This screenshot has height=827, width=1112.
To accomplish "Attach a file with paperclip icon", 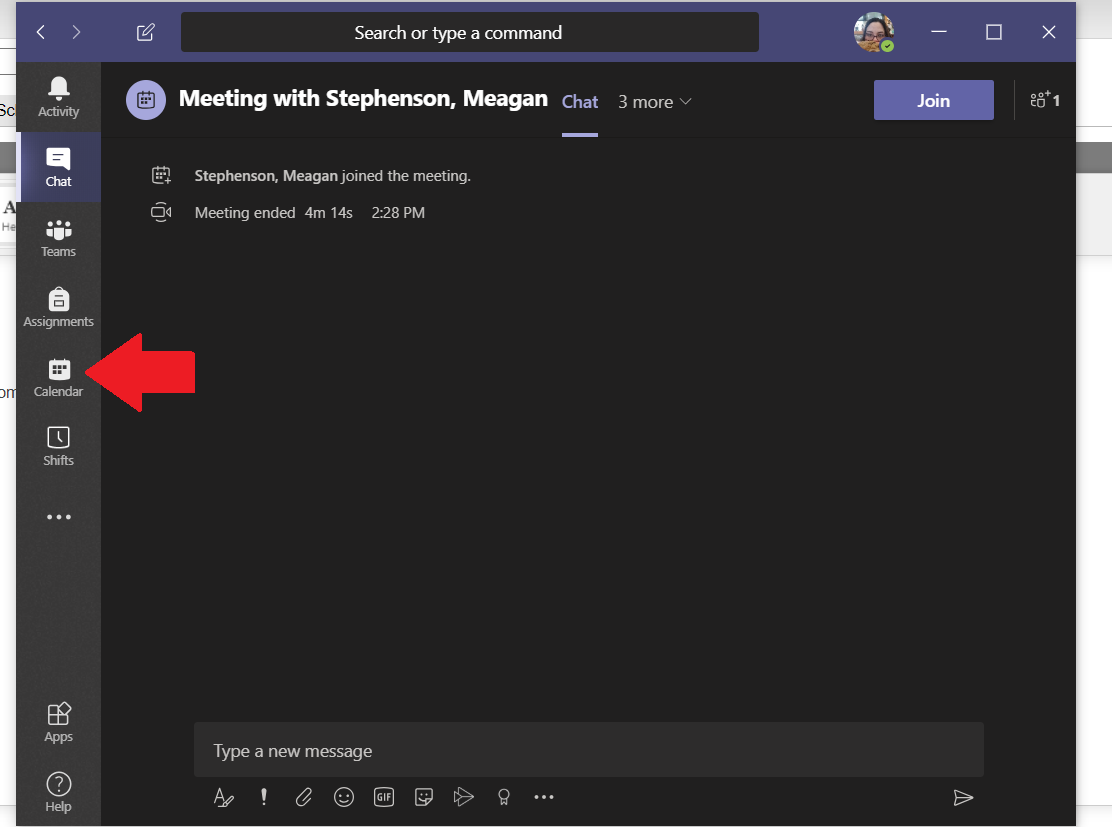I will pos(304,797).
